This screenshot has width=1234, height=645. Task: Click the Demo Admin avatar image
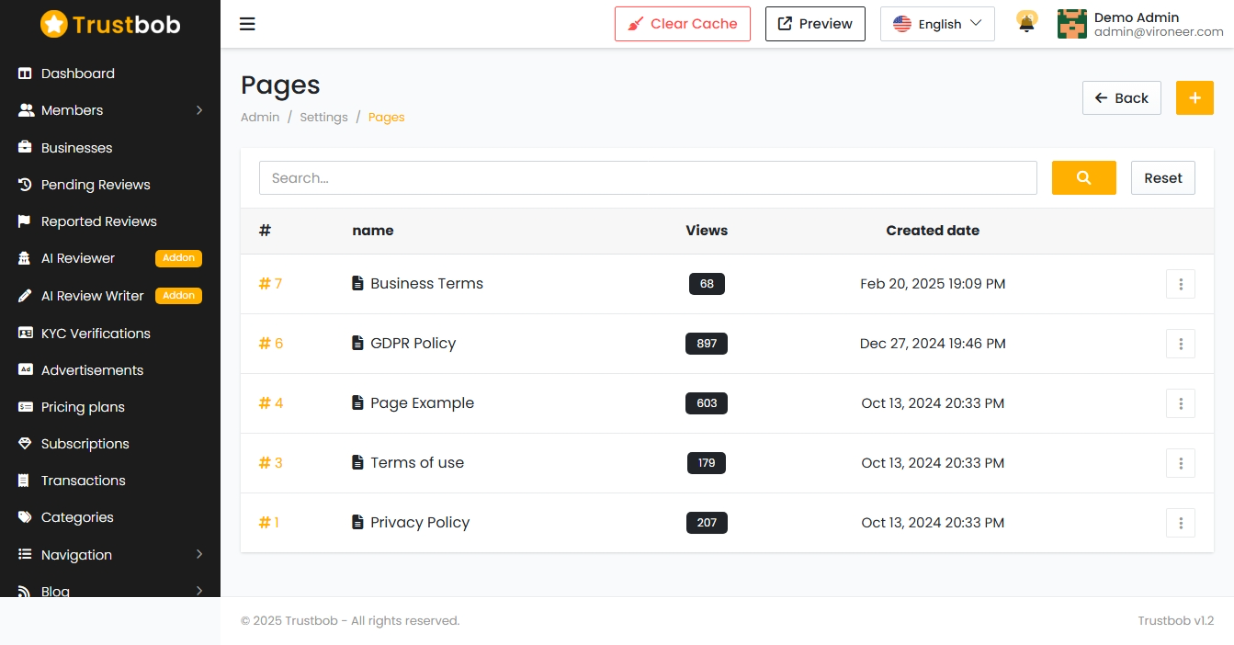pos(1072,24)
